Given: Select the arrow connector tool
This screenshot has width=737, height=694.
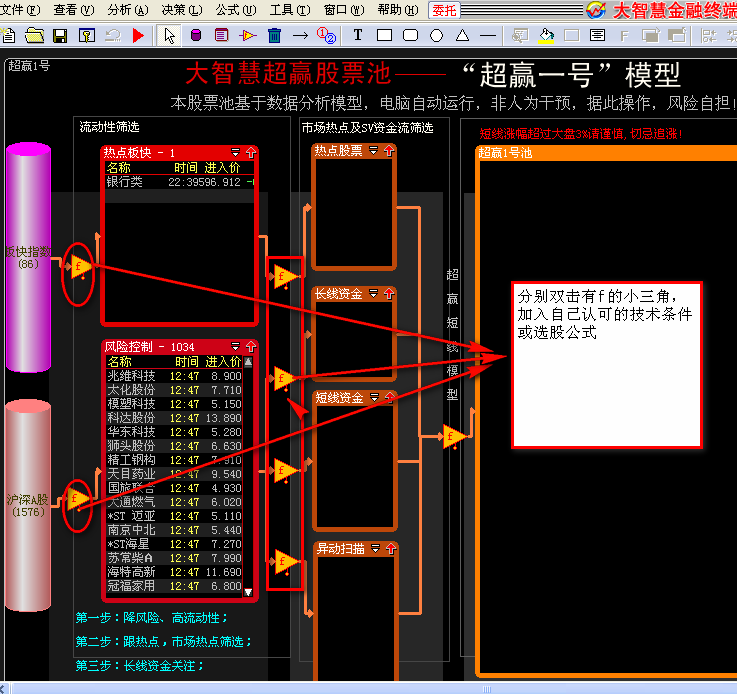Looking at the screenshot, I should point(300,35).
